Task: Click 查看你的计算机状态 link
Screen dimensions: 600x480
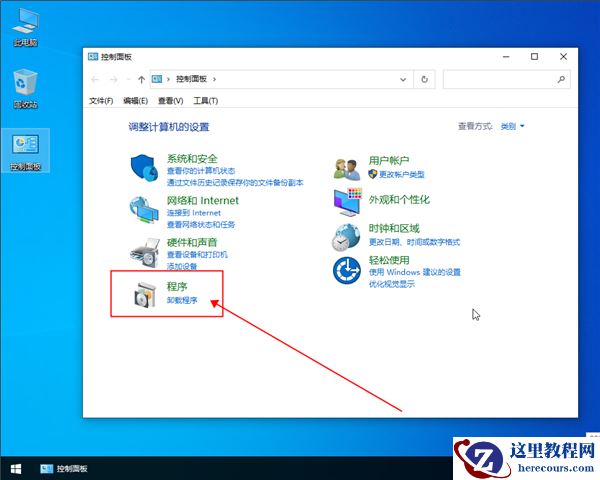Action: [x=201, y=171]
